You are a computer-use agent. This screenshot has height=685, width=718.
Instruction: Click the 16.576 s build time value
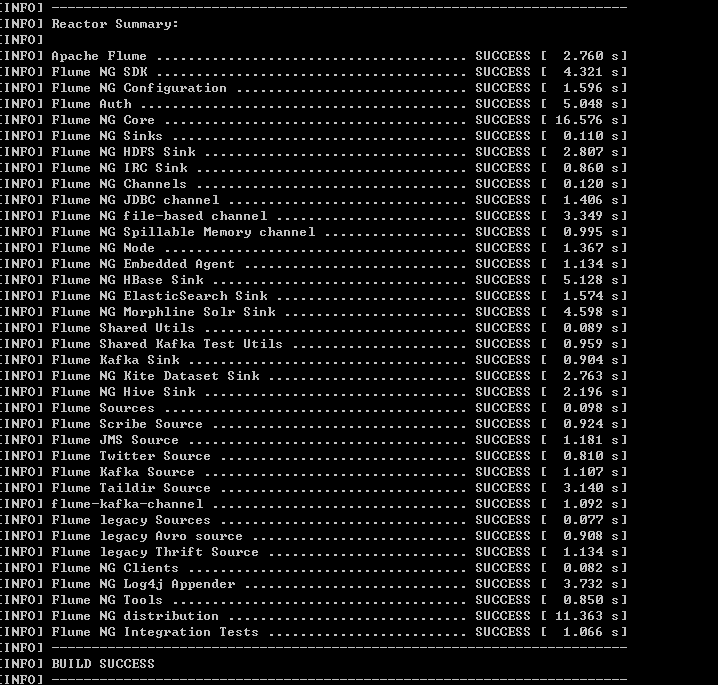(587, 120)
